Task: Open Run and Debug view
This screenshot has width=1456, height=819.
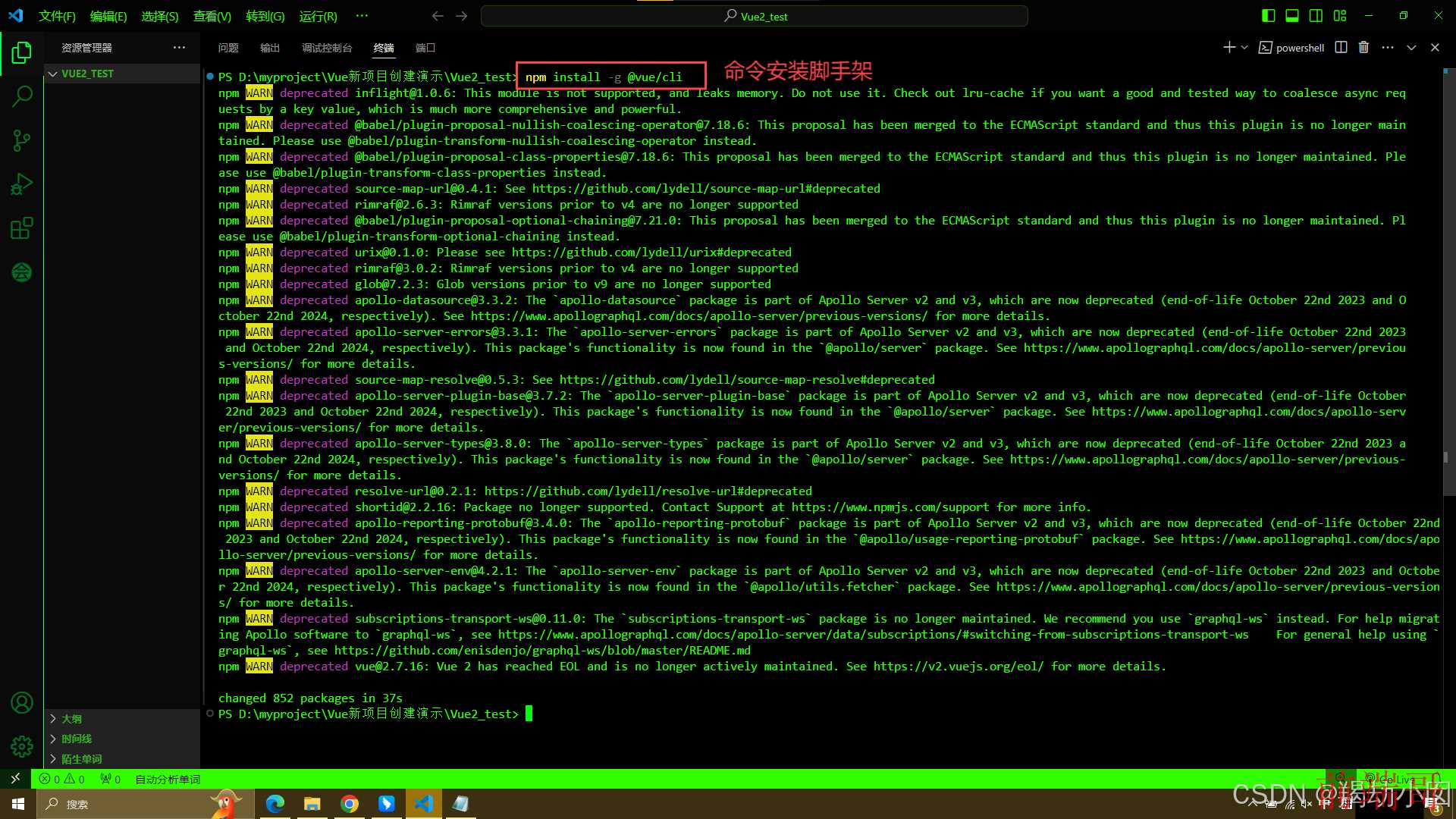Action: pos(22,184)
